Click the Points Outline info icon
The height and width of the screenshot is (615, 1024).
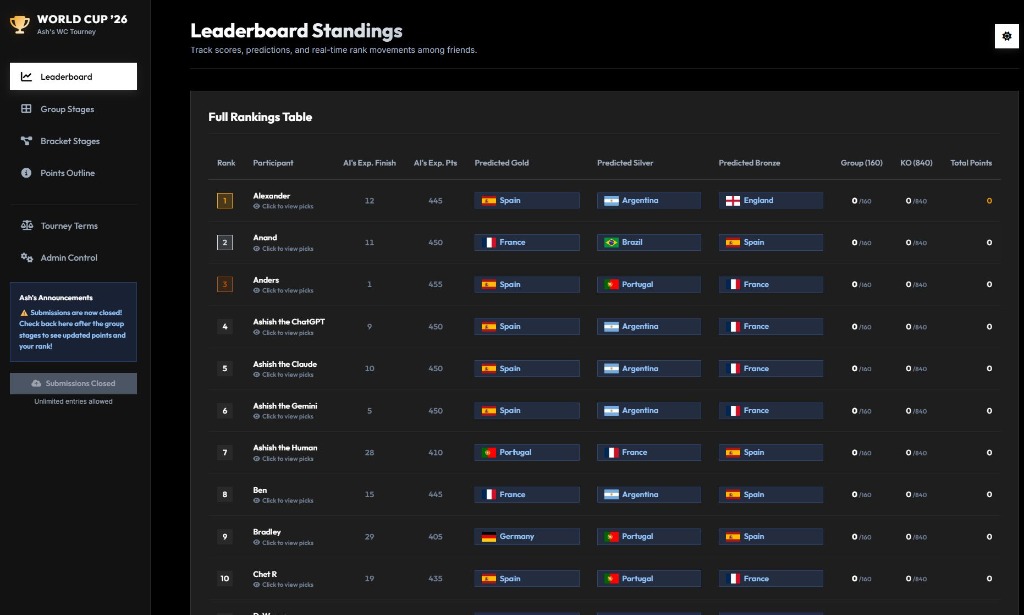click(x=26, y=173)
